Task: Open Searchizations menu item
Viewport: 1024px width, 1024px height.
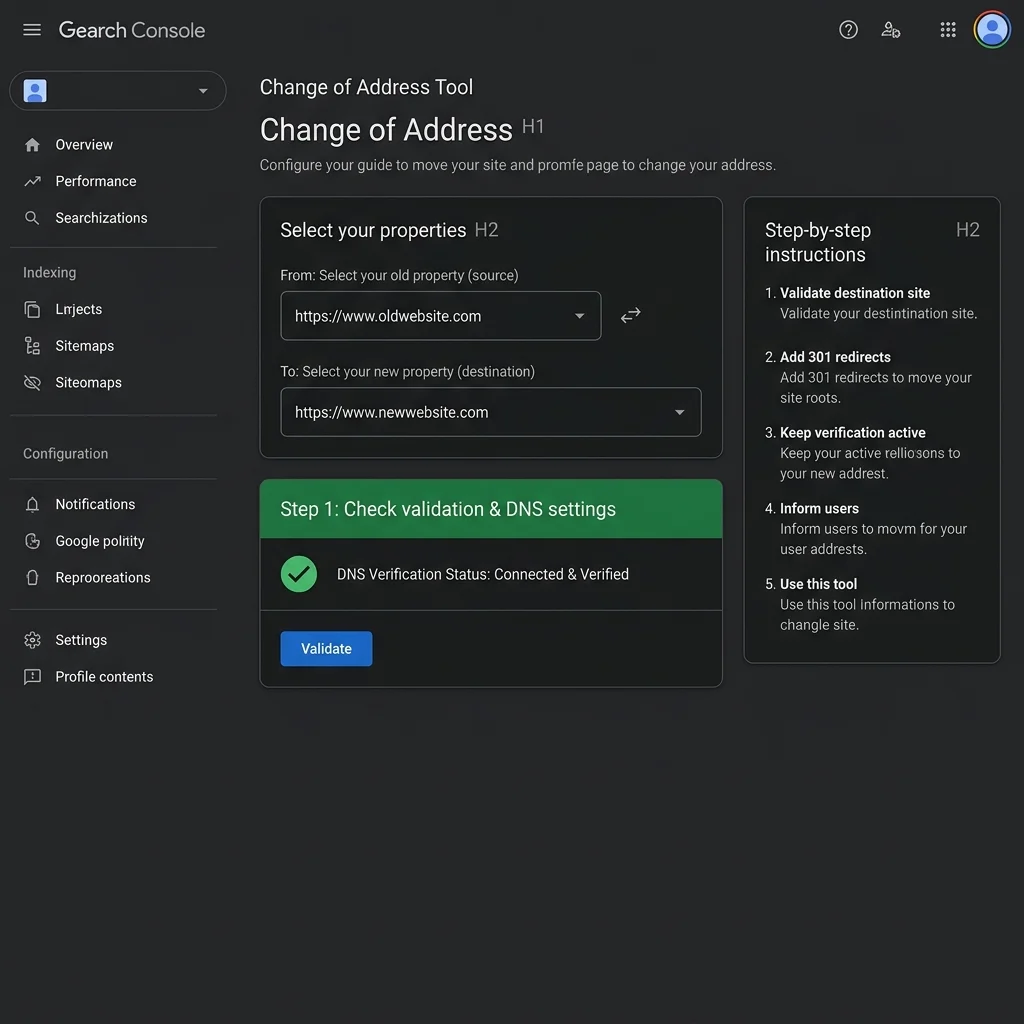Action: coord(101,218)
